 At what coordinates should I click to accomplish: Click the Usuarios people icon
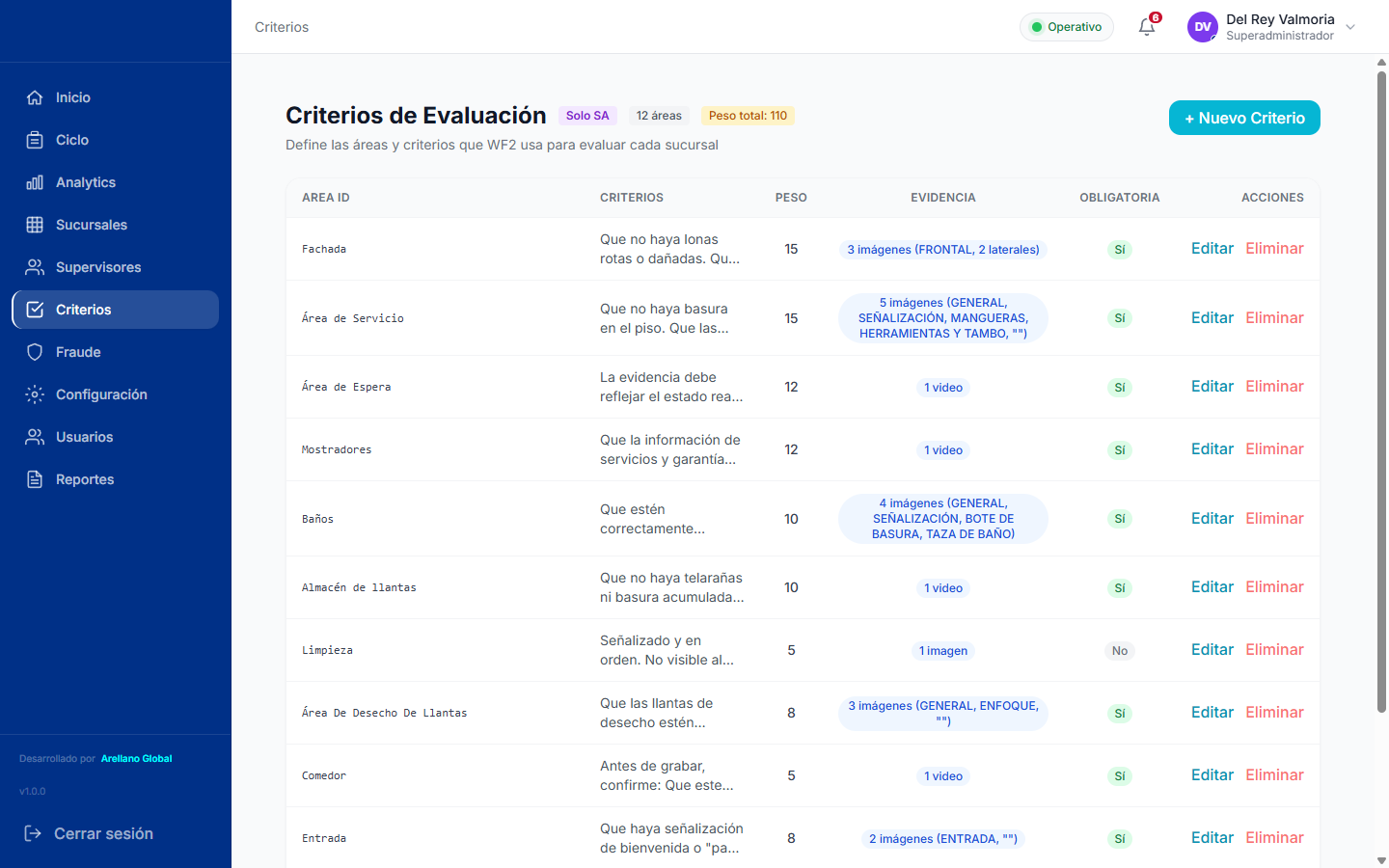click(35, 437)
